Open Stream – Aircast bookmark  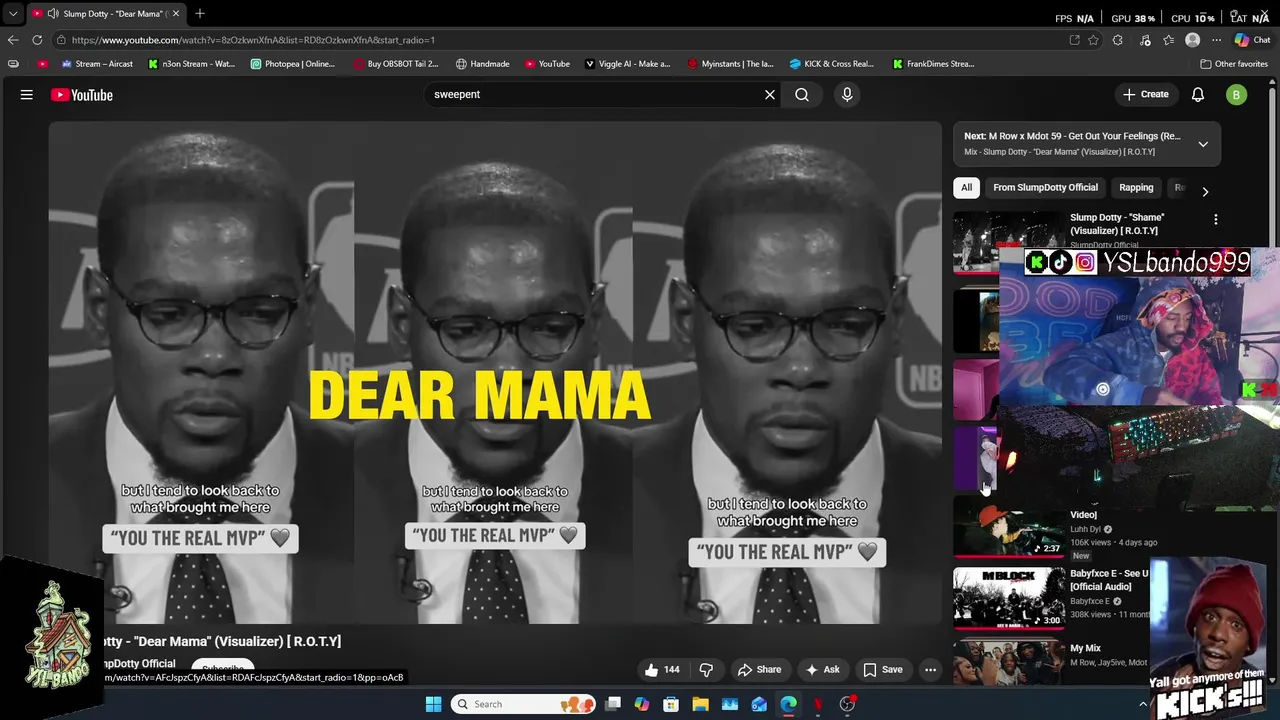click(x=96, y=64)
